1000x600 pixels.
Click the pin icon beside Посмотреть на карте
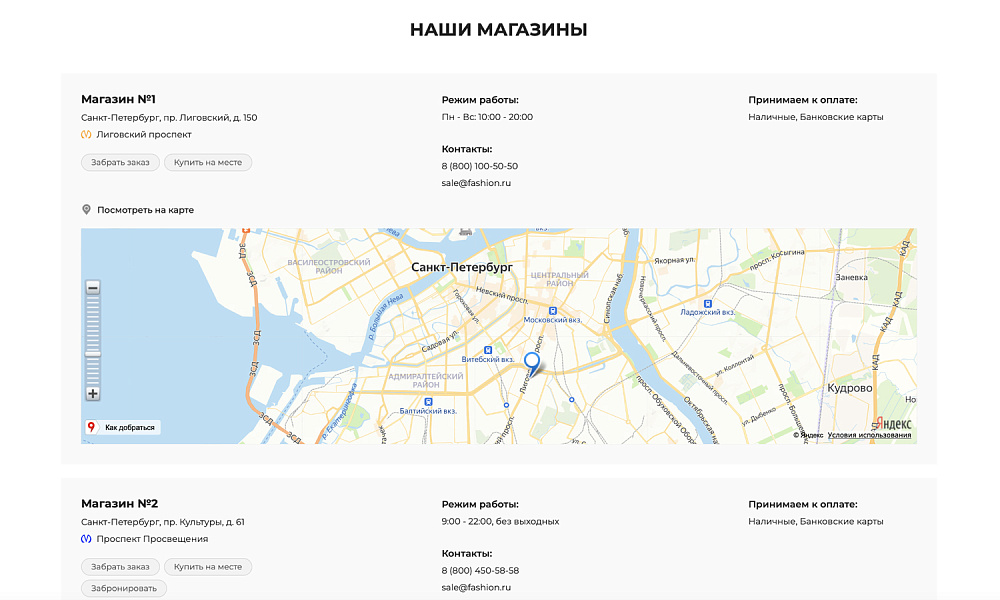85,209
